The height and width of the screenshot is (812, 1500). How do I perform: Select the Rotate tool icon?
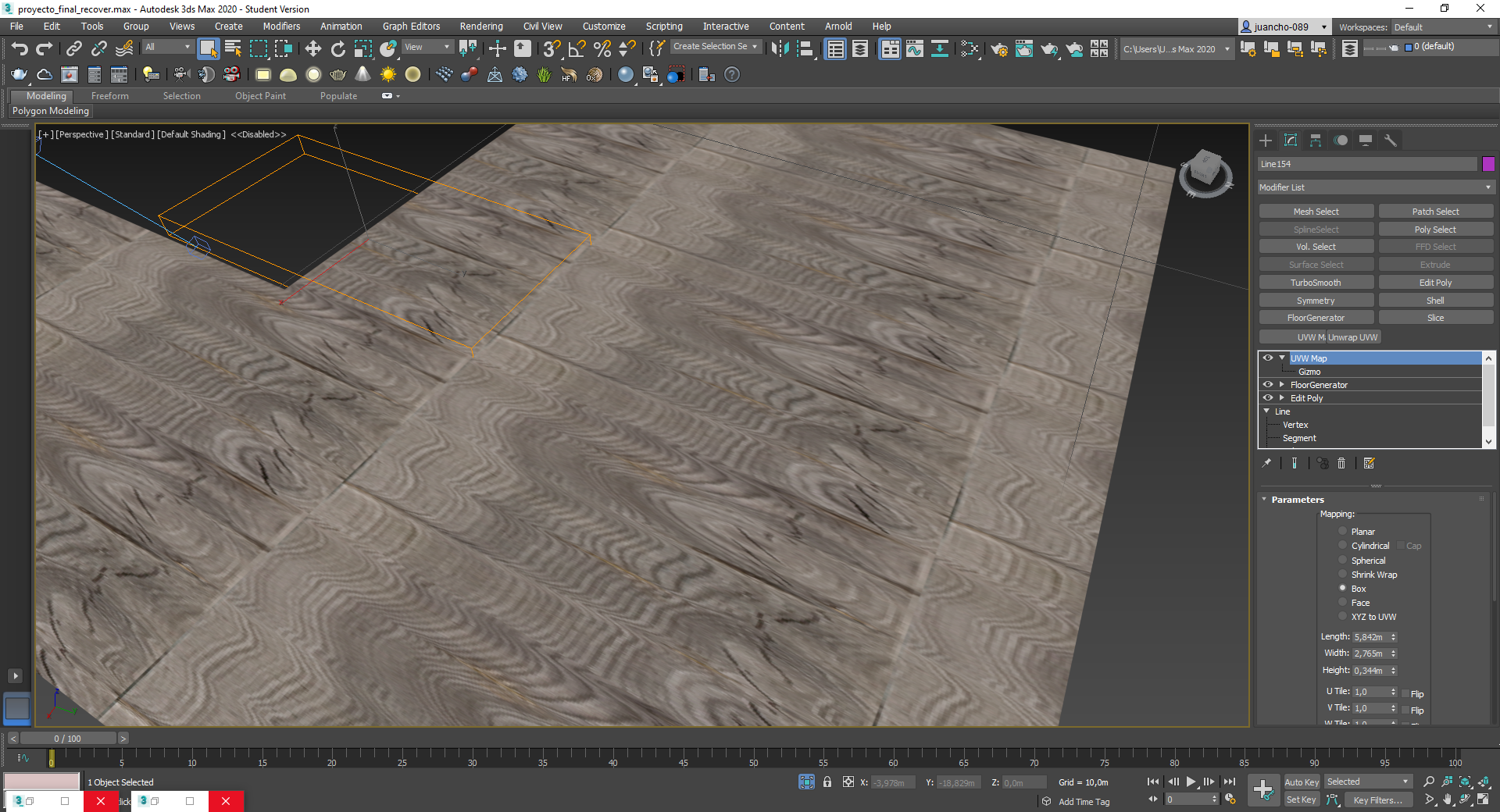[337, 48]
